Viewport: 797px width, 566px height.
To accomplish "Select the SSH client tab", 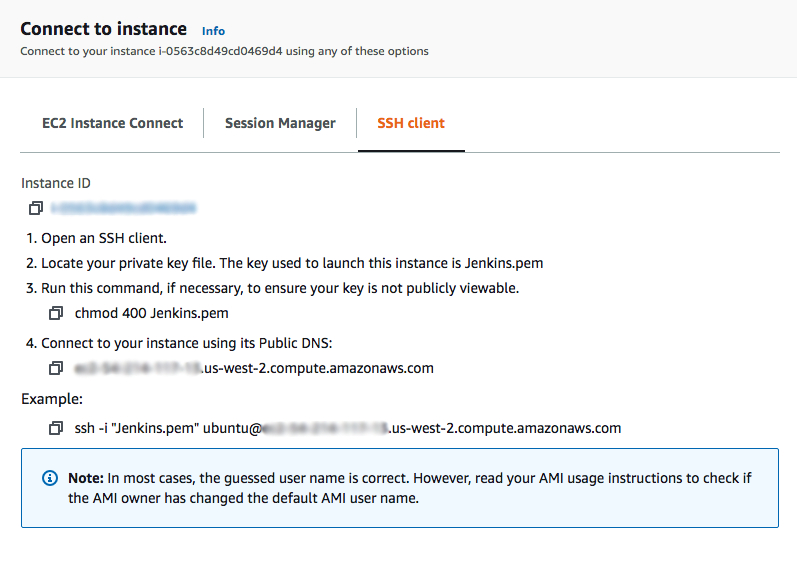I will (411, 123).
